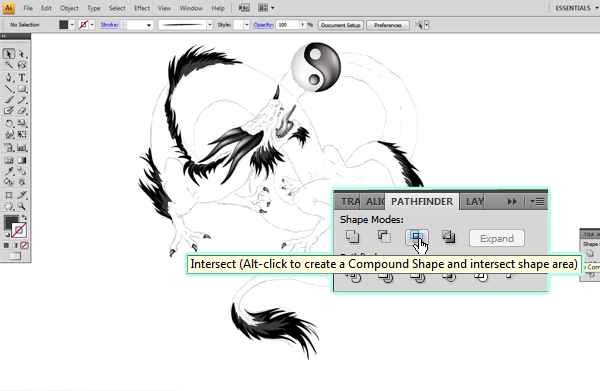
Task: Select the Paintbrush tool
Action: pyautogui.click(x=9, y=100)
